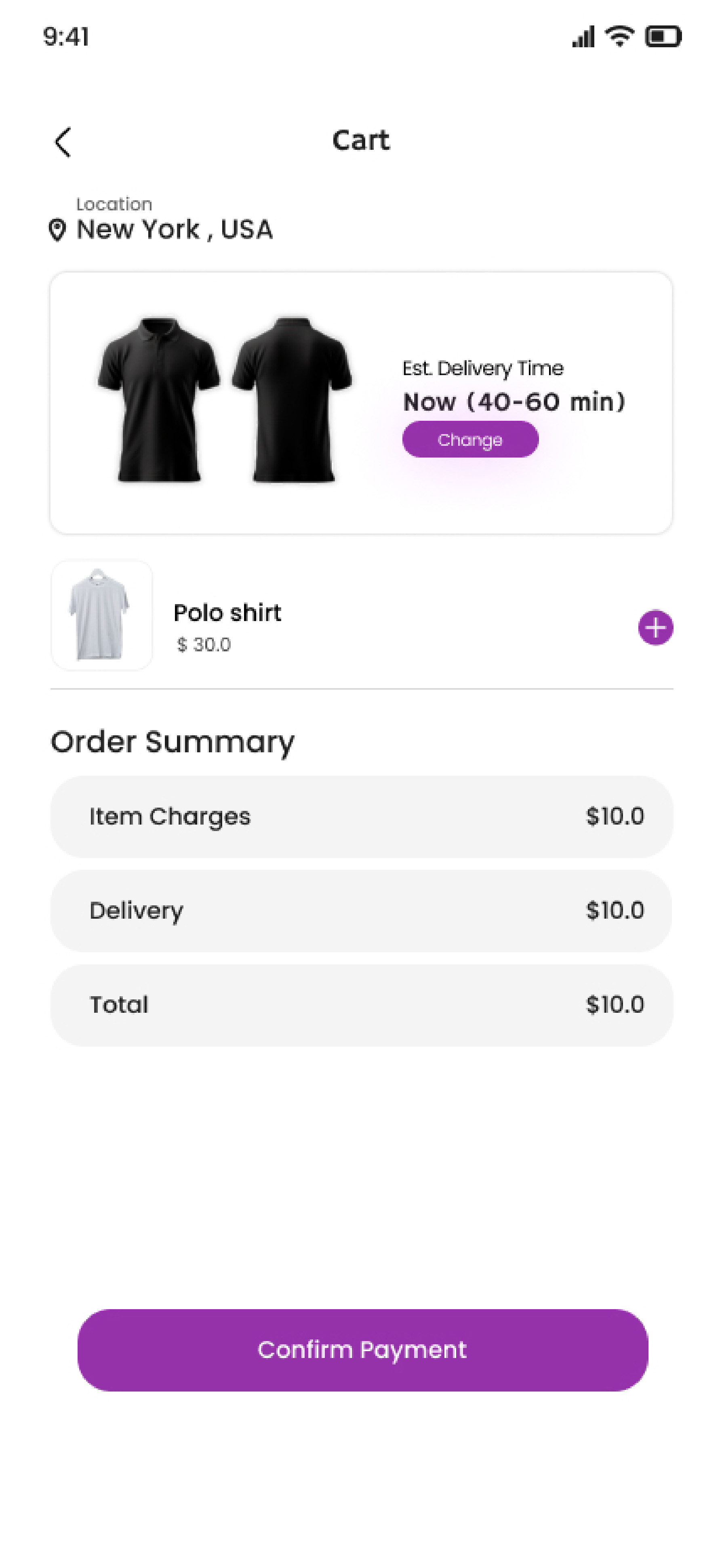This screenshot has width=724, height=1568.
Task: Tap the cellular signal icon
Action: click(583, 36)
